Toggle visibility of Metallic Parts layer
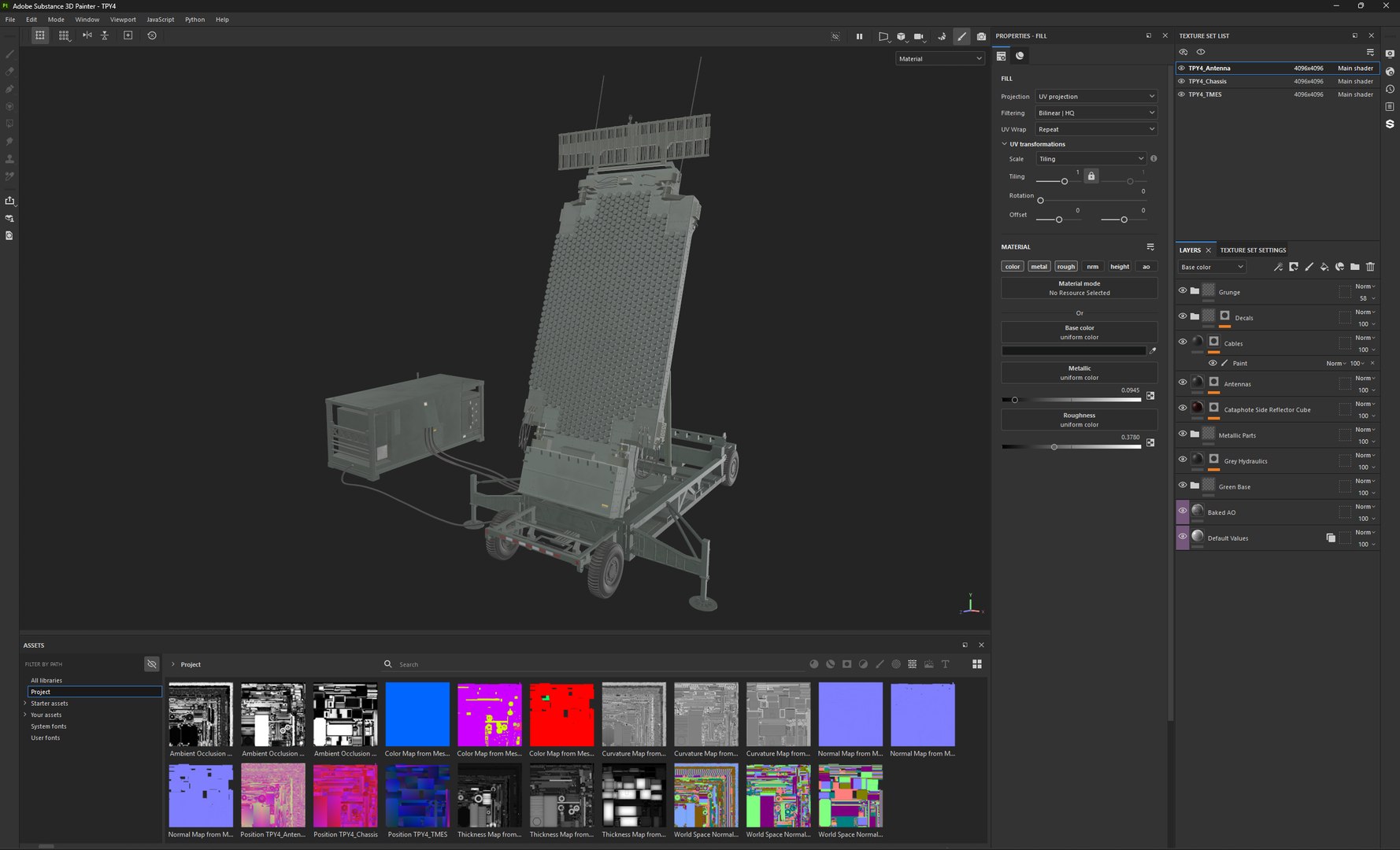Screen dimensions: 1400x850 pyautogui.click(x=1182, y=434)
